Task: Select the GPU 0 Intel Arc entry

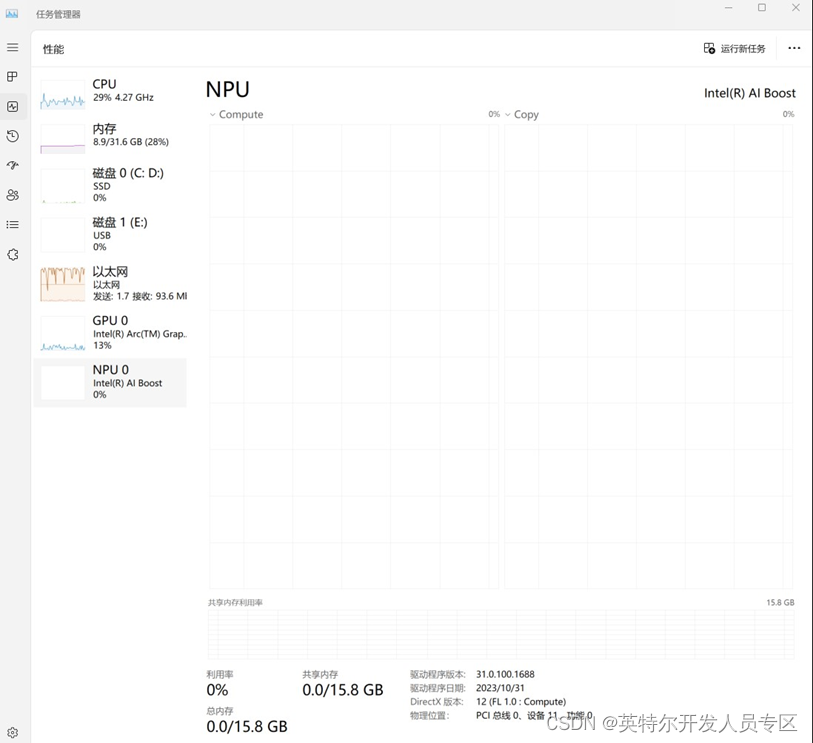Action: 110,333
